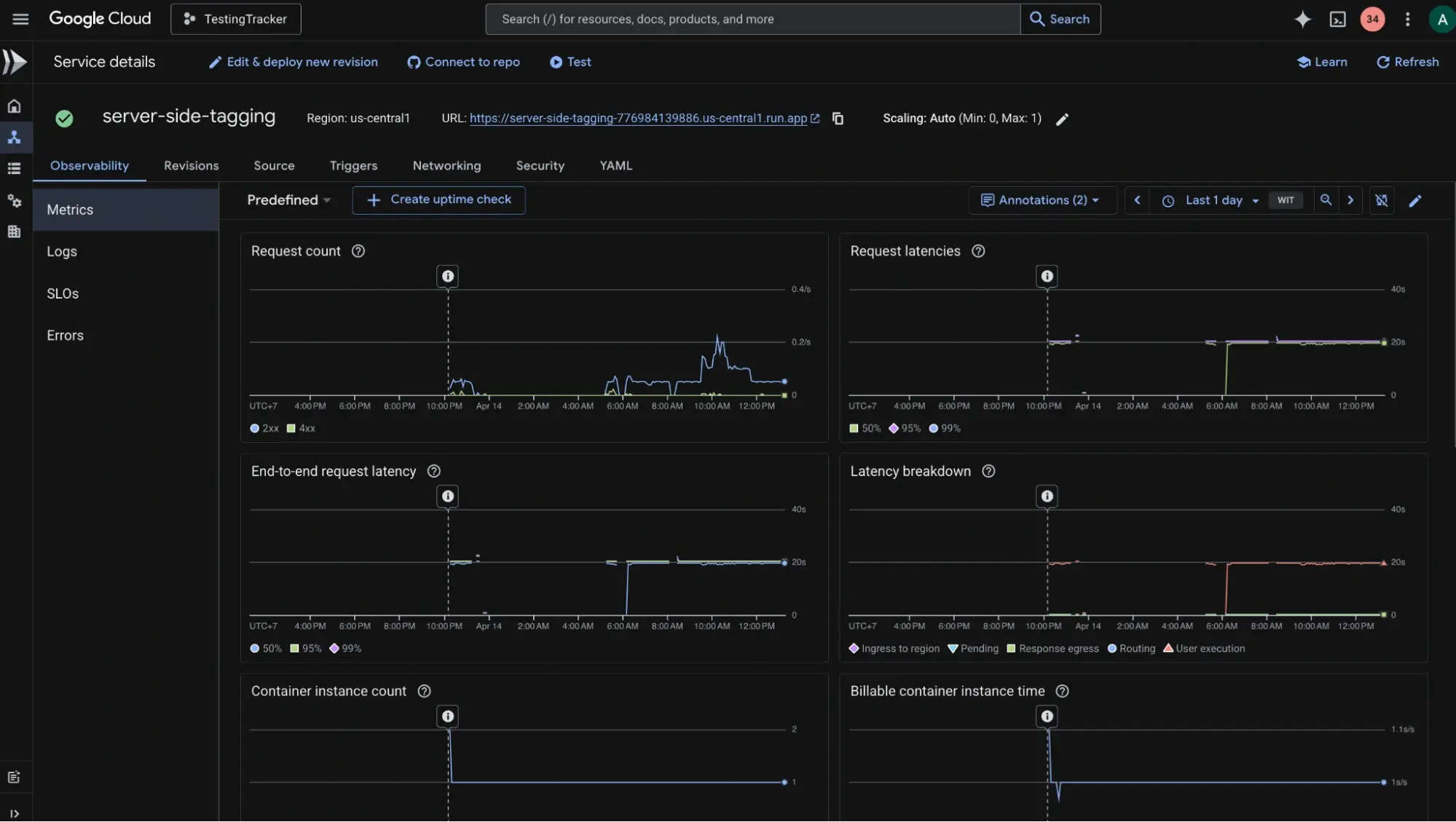The image size is (1456, 822).
Task: Open the three-dot settings menu in header
Action: (x=1407, y=19)
